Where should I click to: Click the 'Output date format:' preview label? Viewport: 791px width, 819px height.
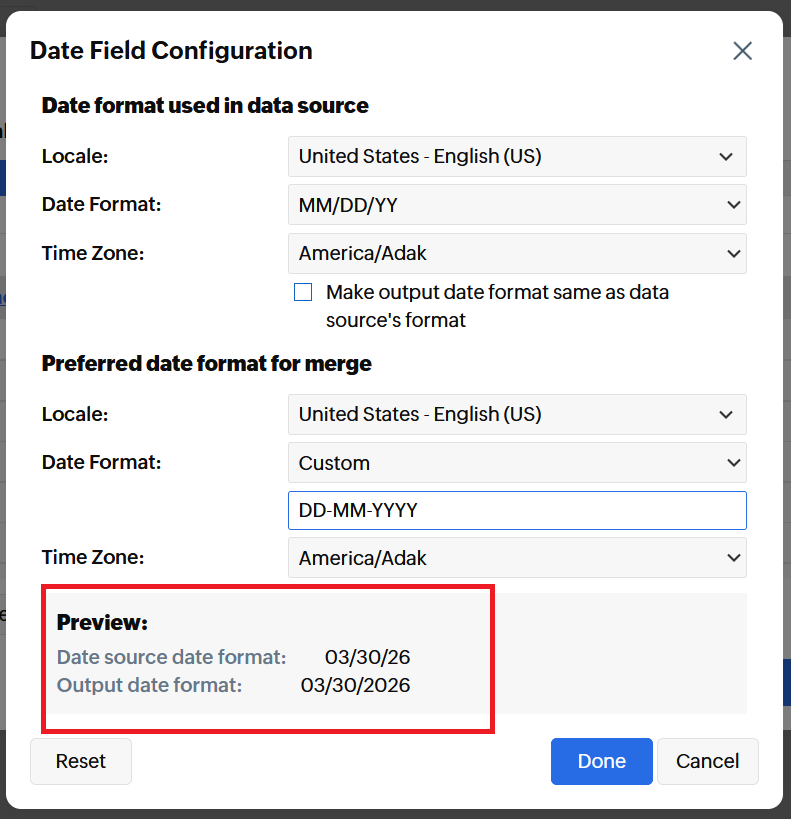coord(149,686)
